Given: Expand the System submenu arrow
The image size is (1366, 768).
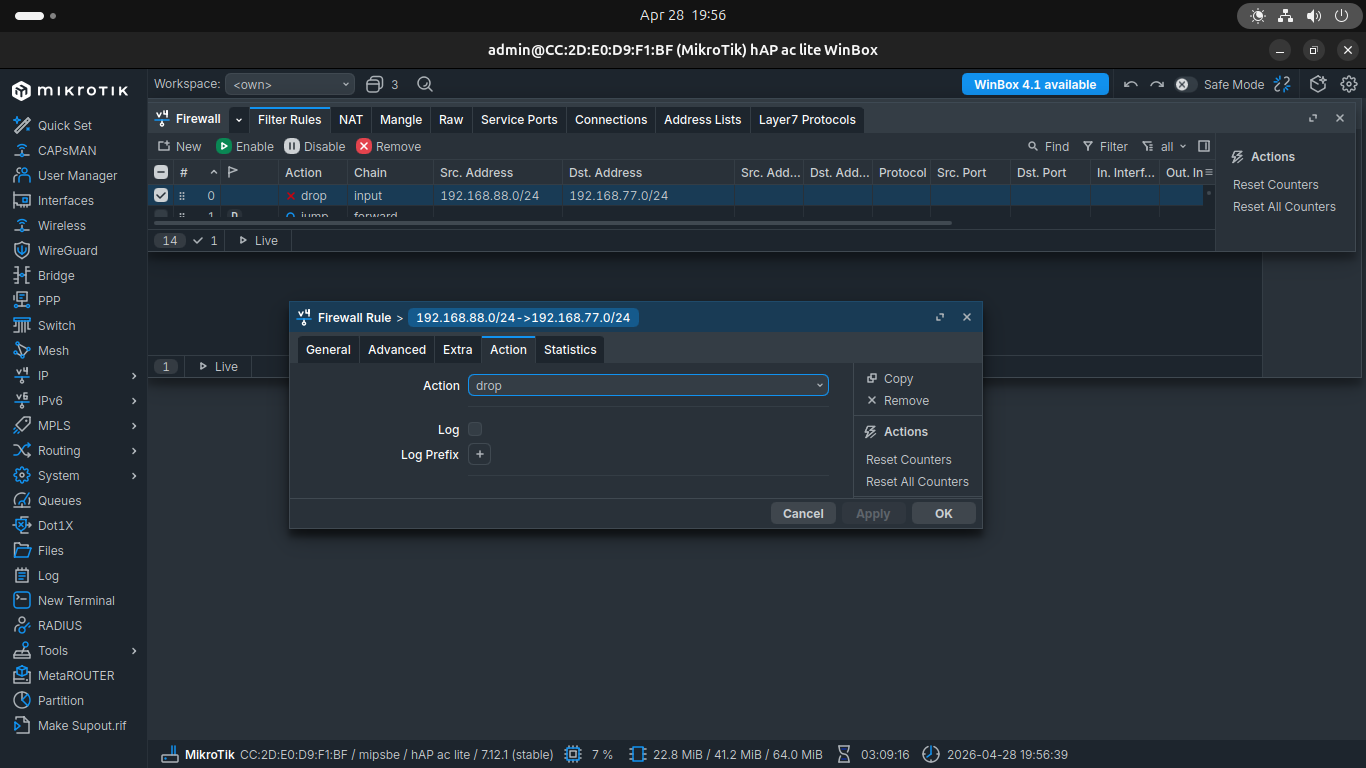Looking at the screenshot, I should coord(134,475).
